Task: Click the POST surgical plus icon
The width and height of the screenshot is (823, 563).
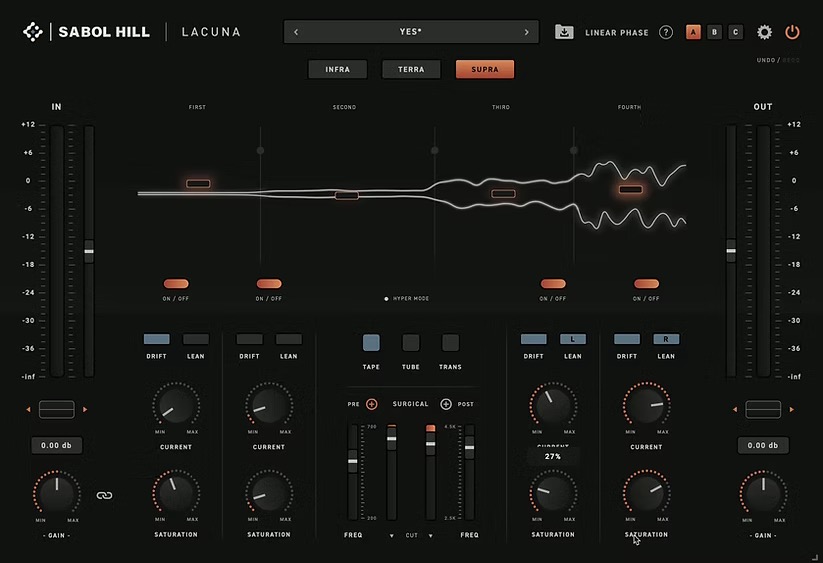Action: pyautogui.click(x=446, y=404)
